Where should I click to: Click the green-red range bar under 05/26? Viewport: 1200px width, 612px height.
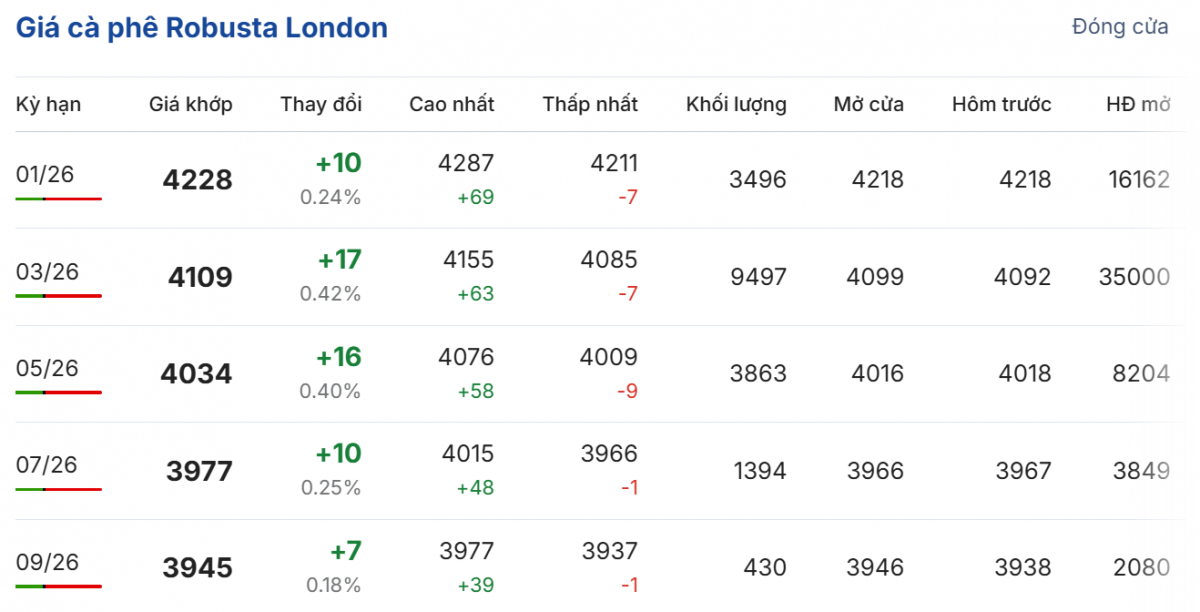[x=58, y=393]
